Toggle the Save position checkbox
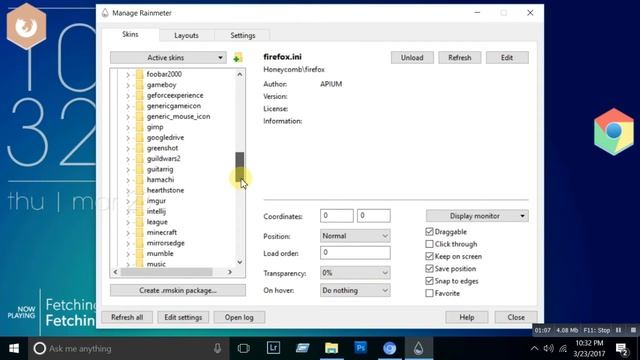The height and width of the screenshot is (360, 640). tap(429, 268)
